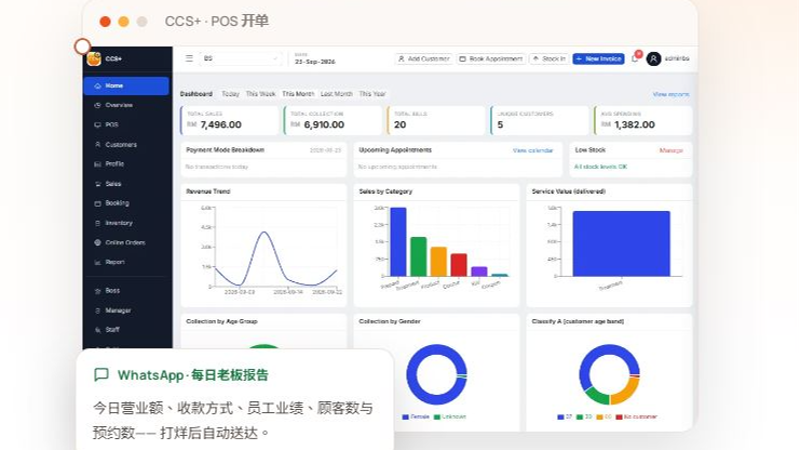Click the Revenue Trend card title
The width and height of the screenshot is (800, 450).
pyautogui.click(x=208, y=191)
